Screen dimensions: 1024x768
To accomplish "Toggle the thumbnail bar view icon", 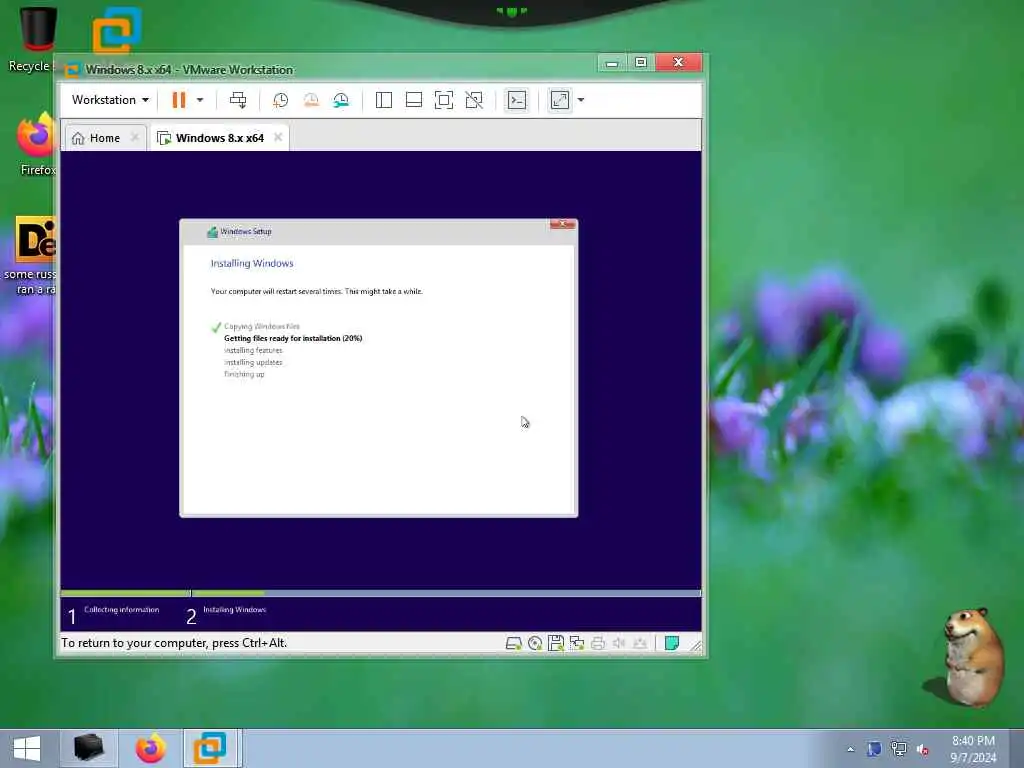I will [413, 100].
